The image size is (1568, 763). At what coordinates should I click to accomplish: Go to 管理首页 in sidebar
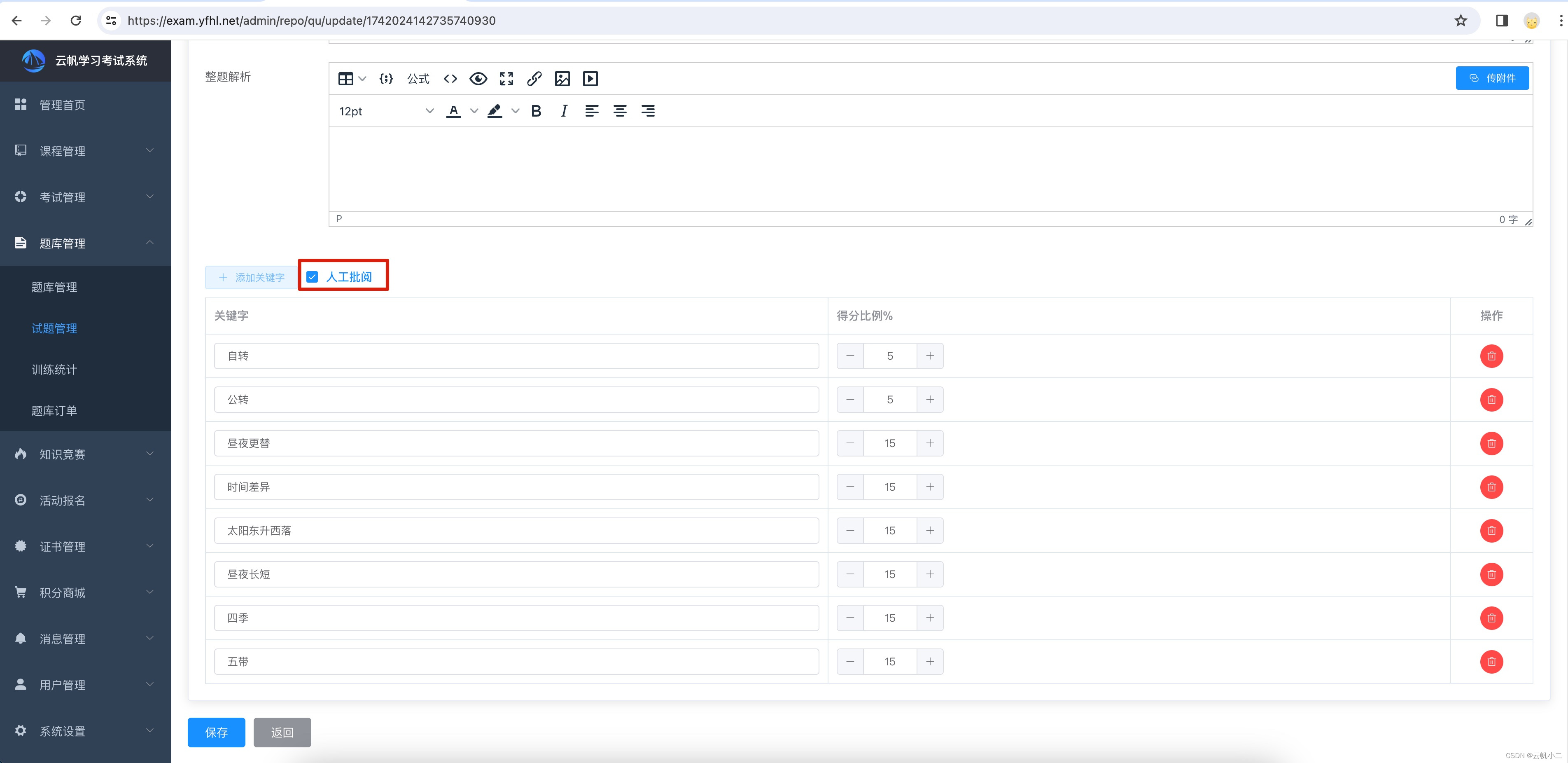tap(62, 105)
